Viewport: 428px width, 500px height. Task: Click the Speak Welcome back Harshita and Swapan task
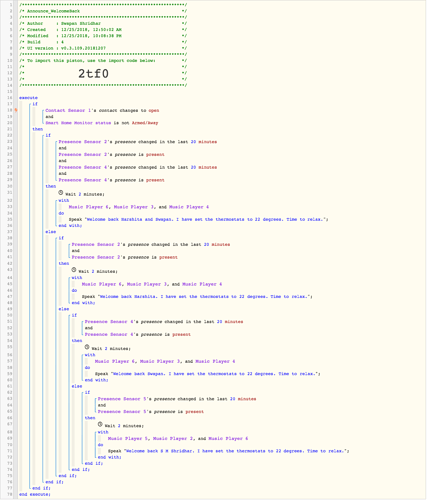click(198, 219)
